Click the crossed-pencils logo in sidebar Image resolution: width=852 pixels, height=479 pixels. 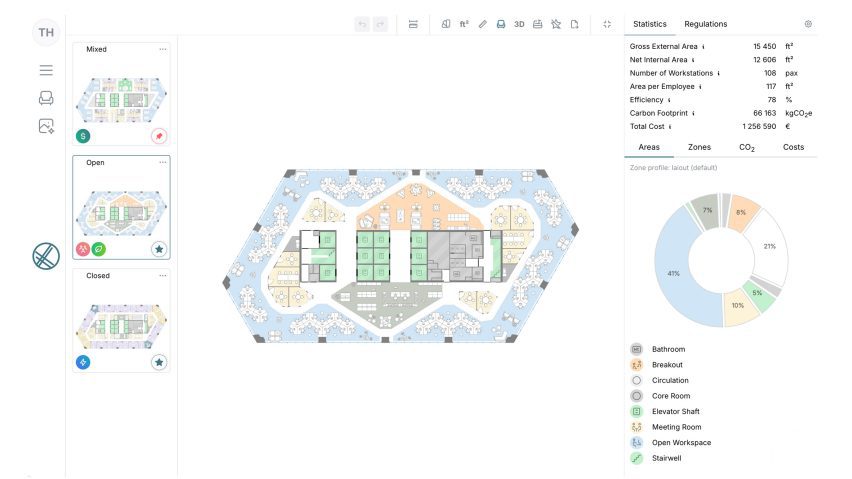[46, 256]
